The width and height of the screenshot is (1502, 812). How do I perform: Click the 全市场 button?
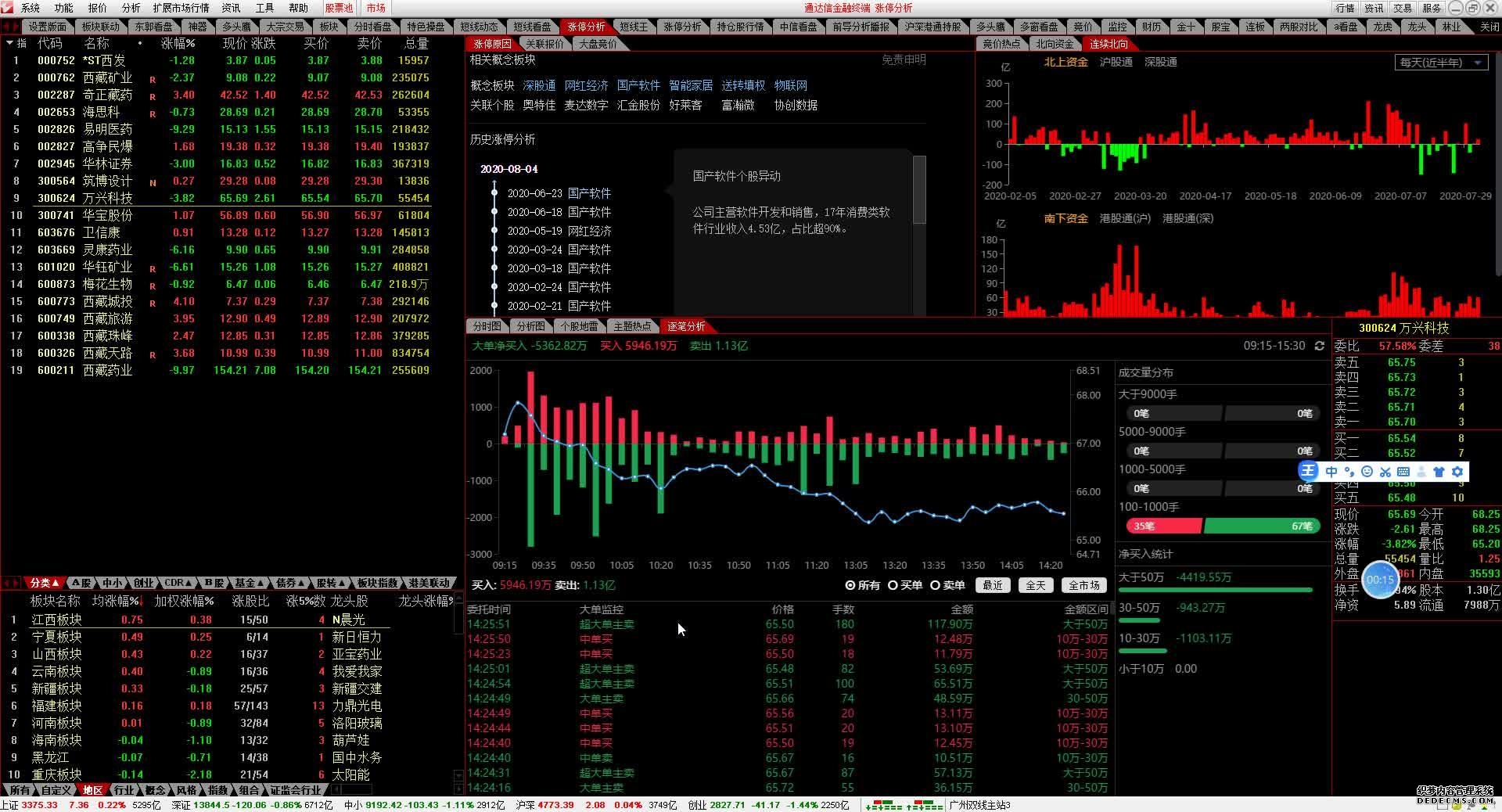pyautogui.click(x=1083, y=585)
